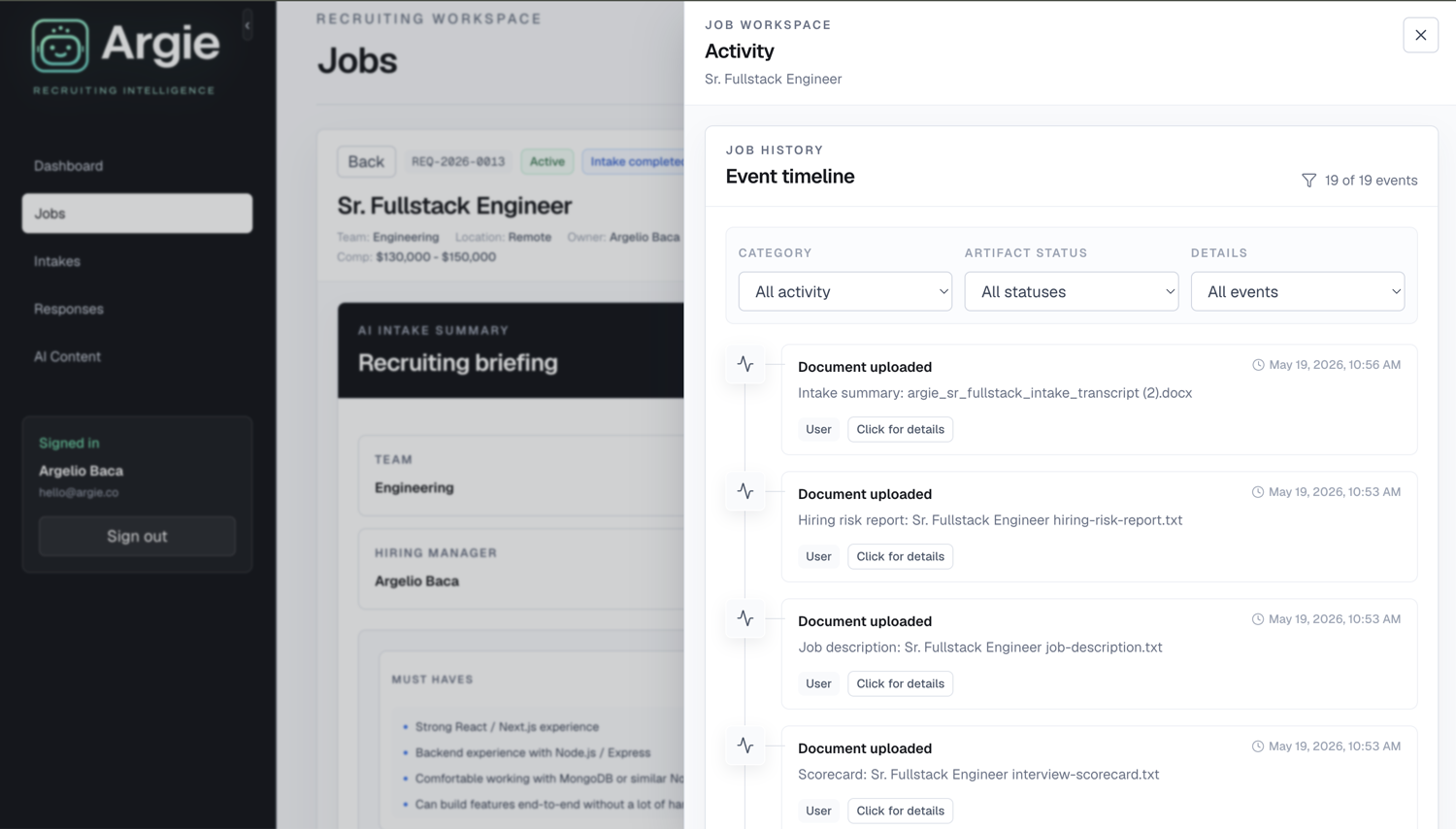This screenshot has width=1456, height=829.
Task: Click for details on intake summary upload
Action: pos(900,429)
